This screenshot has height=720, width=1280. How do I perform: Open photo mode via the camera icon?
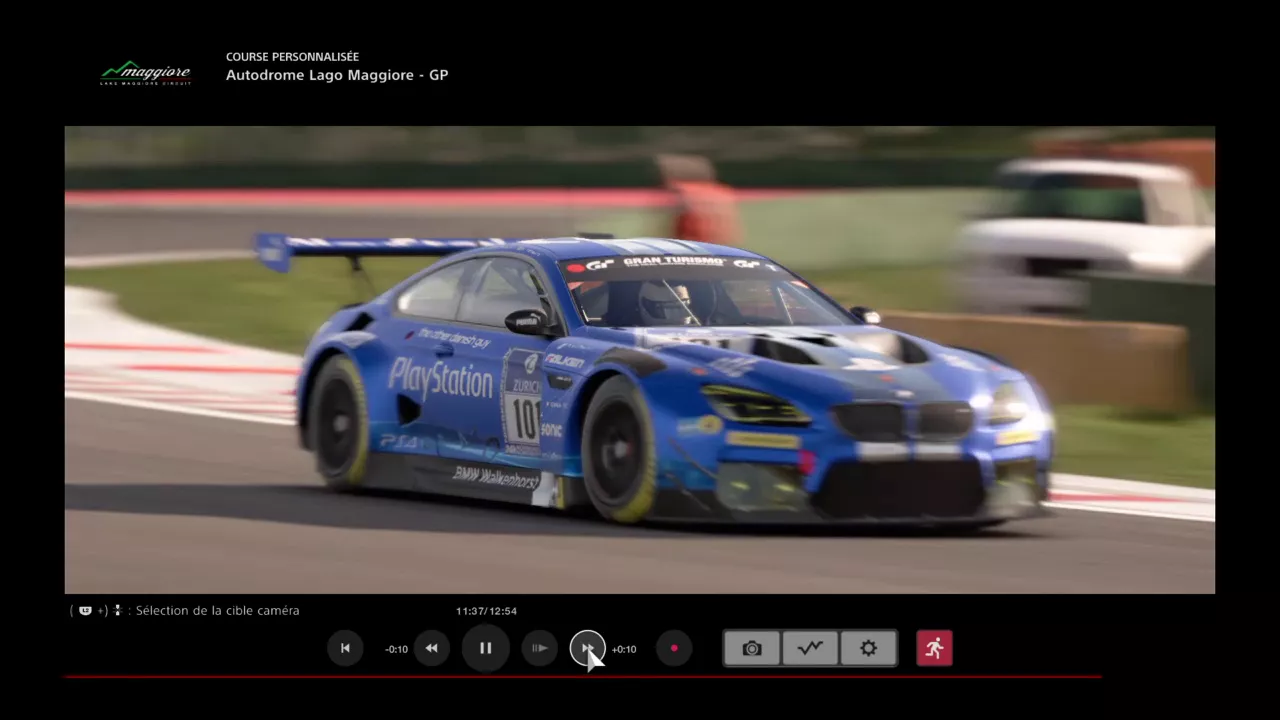click(752, 648)
